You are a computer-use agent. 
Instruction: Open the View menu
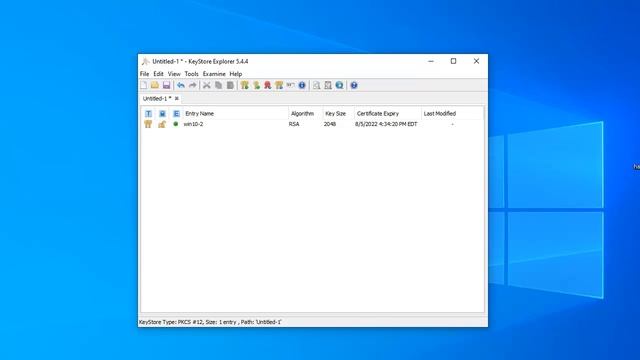[174, 74]
